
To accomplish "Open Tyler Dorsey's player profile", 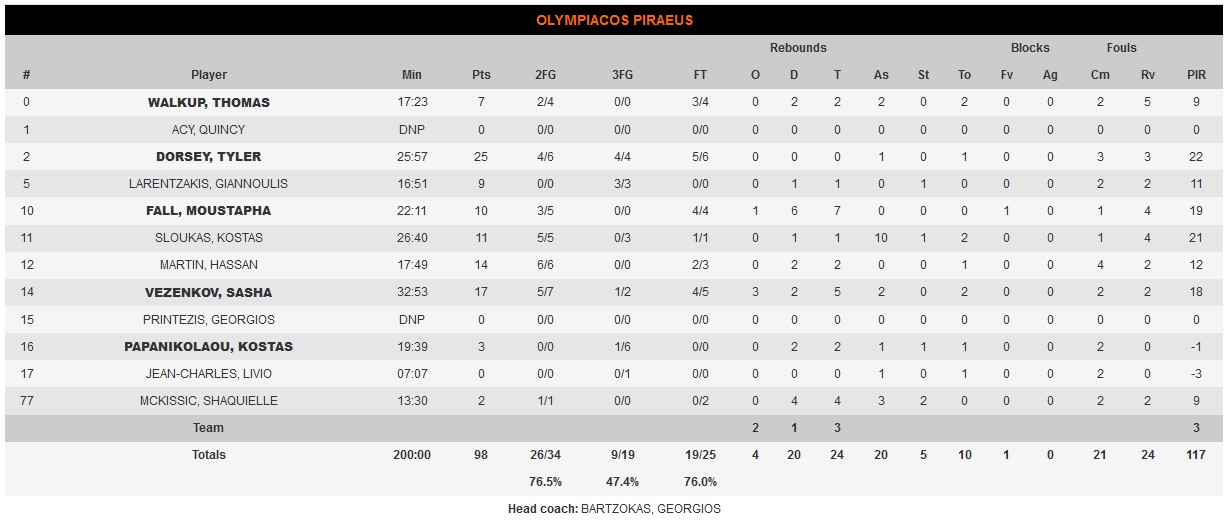I will (x=208, y=157).
